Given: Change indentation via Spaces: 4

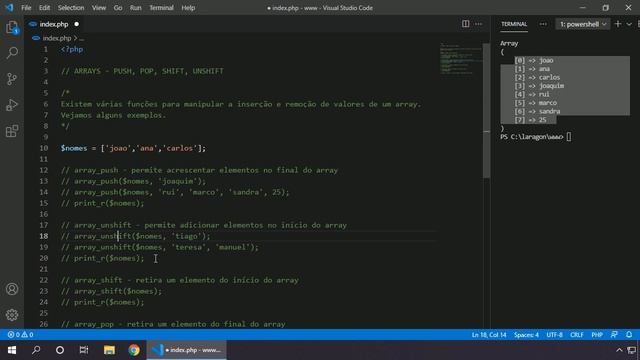Looking at the screenshot, I should [526, 335].
